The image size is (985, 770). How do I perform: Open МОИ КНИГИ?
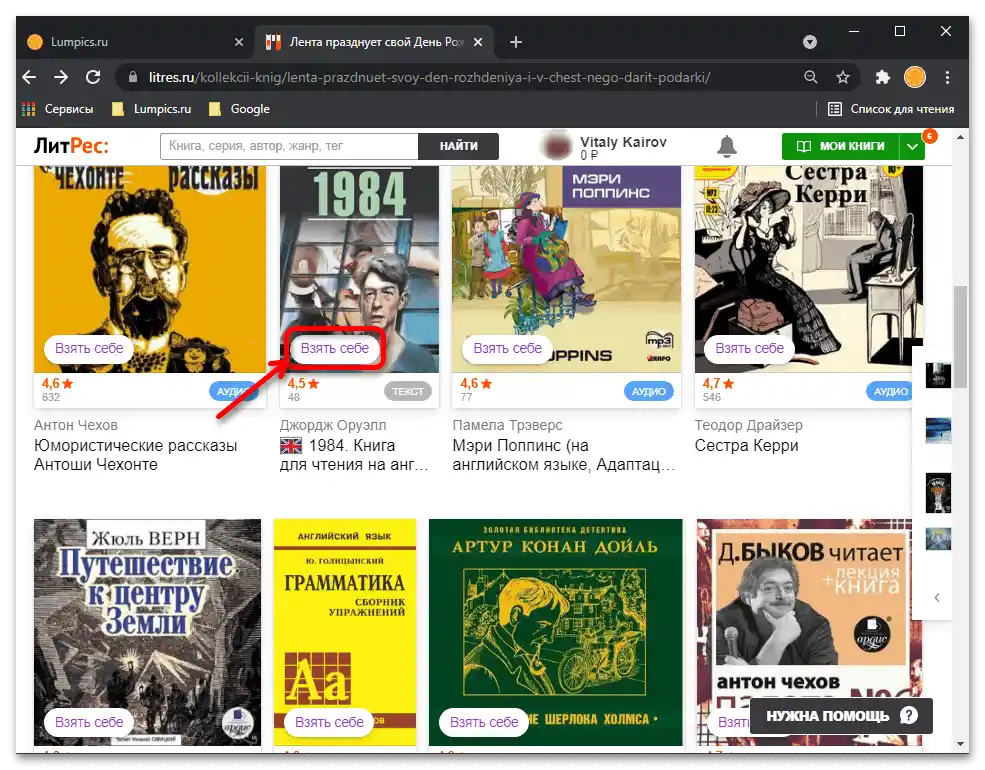tap(841, 146)
